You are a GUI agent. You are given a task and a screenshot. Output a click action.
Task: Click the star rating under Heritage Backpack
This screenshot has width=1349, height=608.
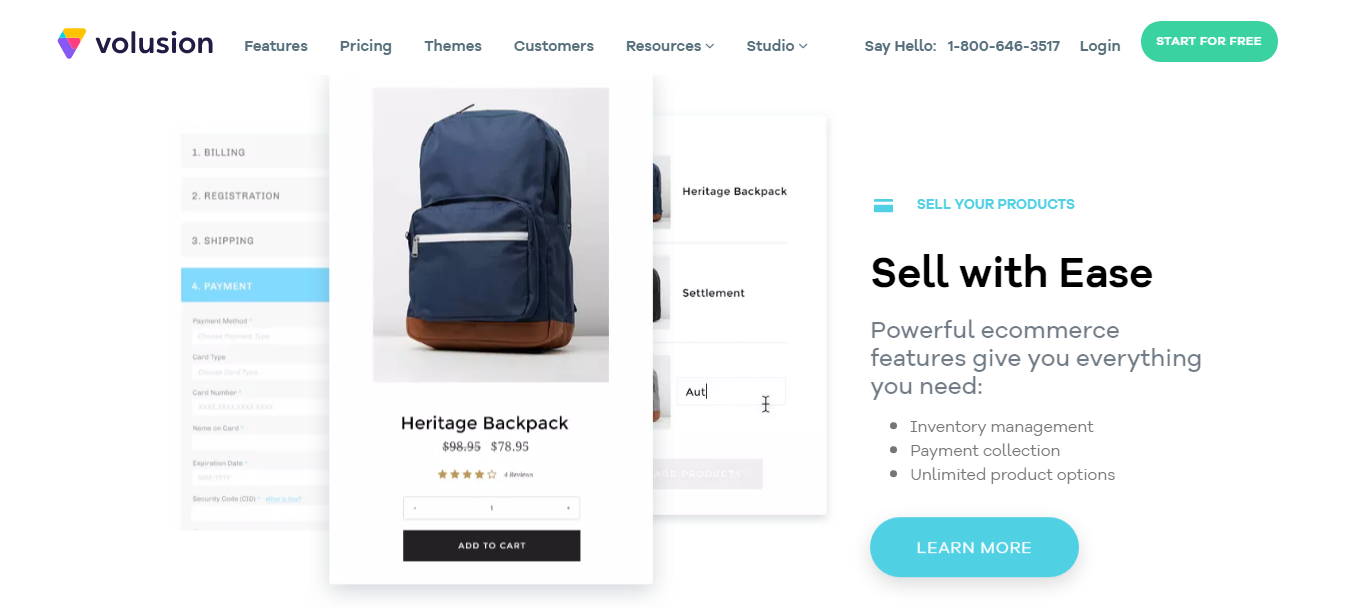point(467,474)
